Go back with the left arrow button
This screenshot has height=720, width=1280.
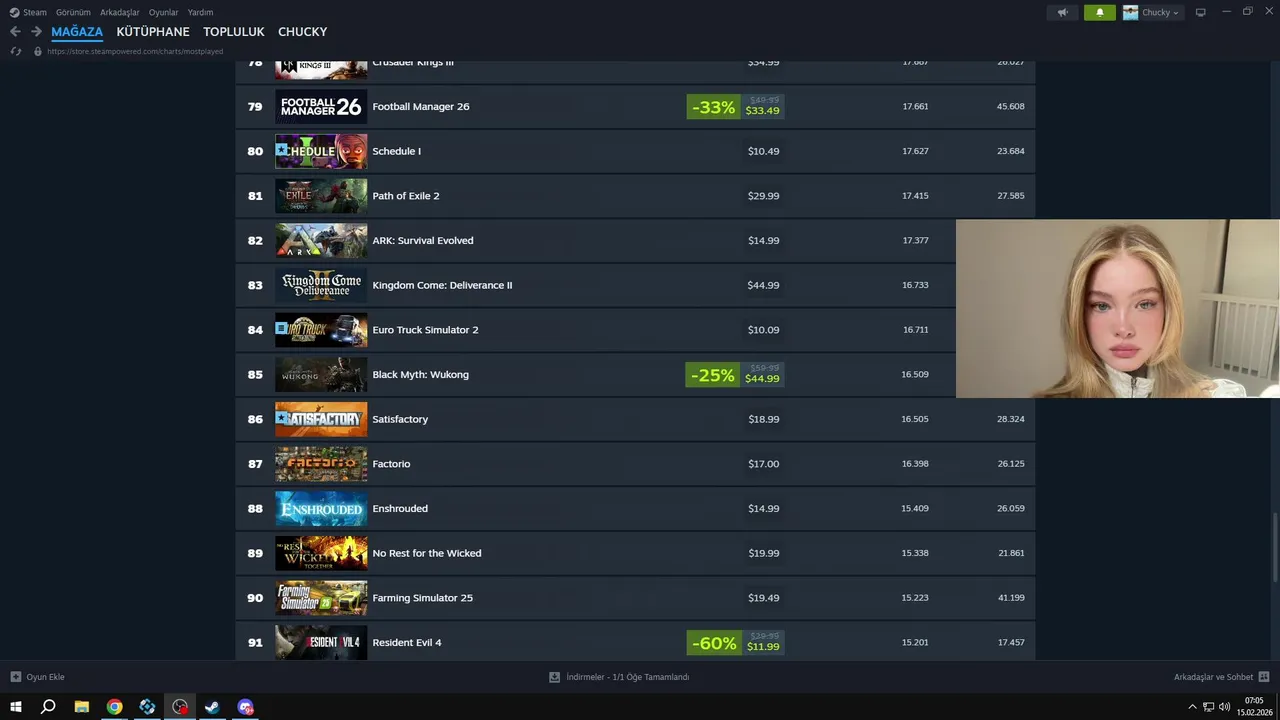point(15,32)
